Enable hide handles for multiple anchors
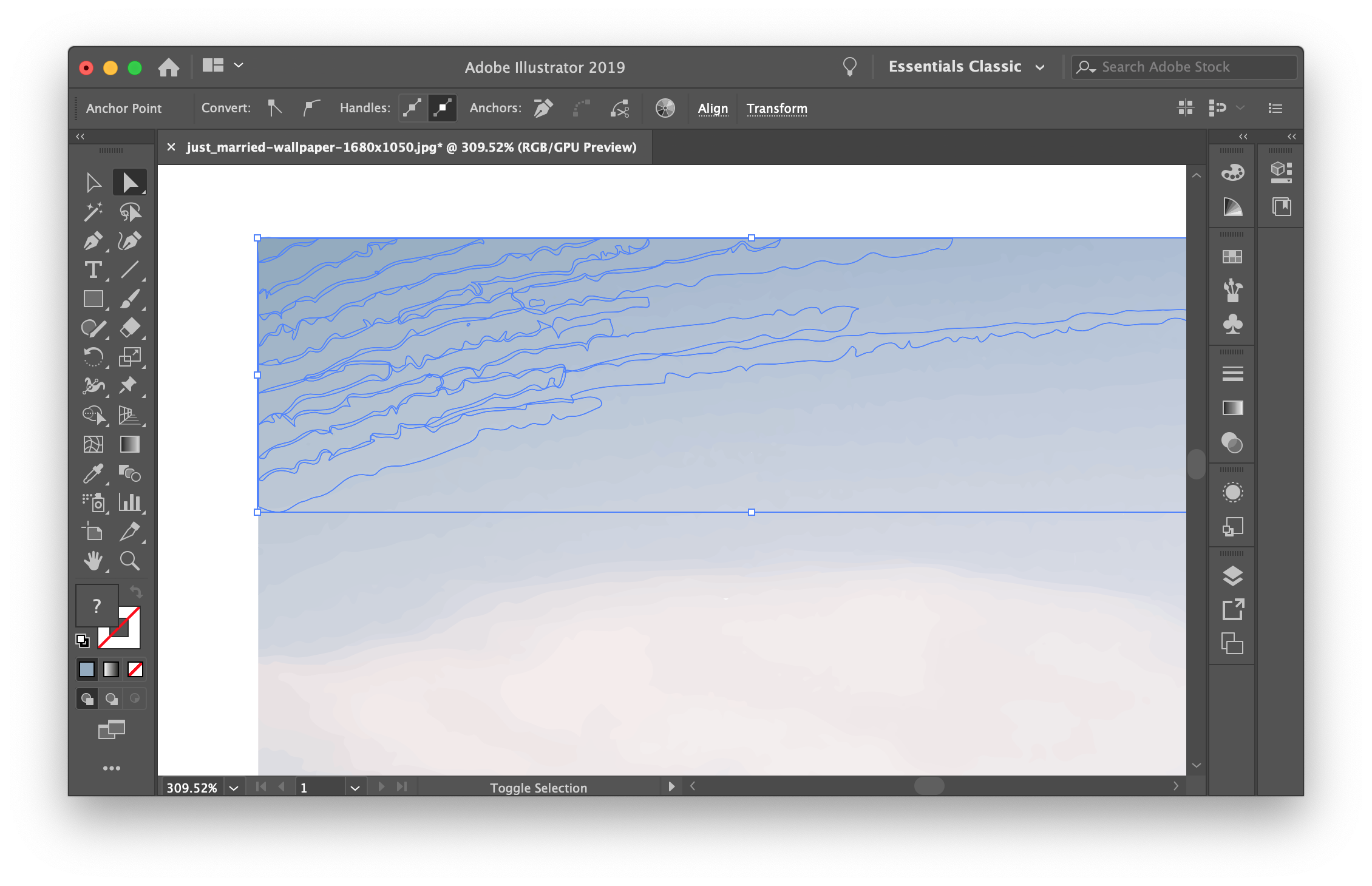Image resolution: width=1372 pixels, height=886 pixels. [443, 108]
